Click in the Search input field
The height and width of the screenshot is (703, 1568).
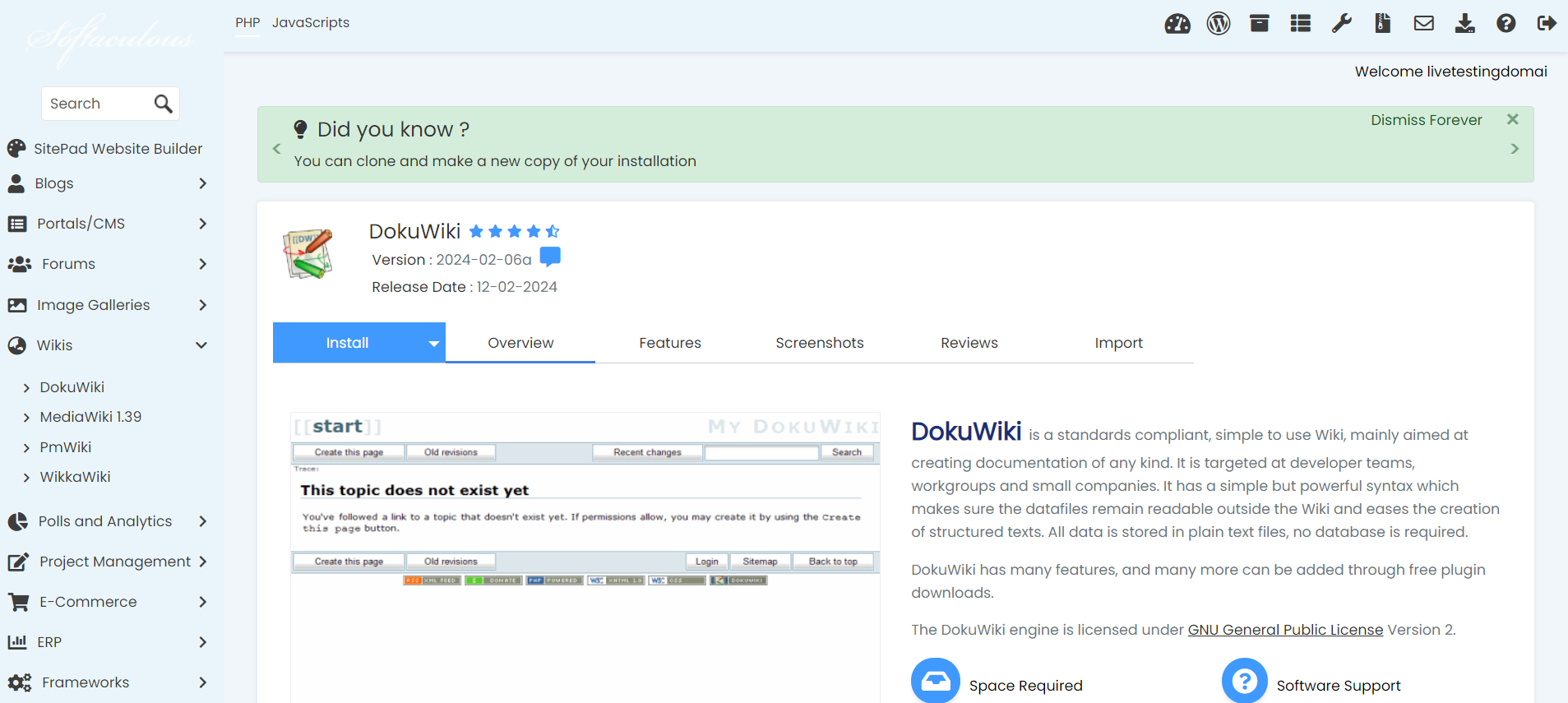point(97,104)
